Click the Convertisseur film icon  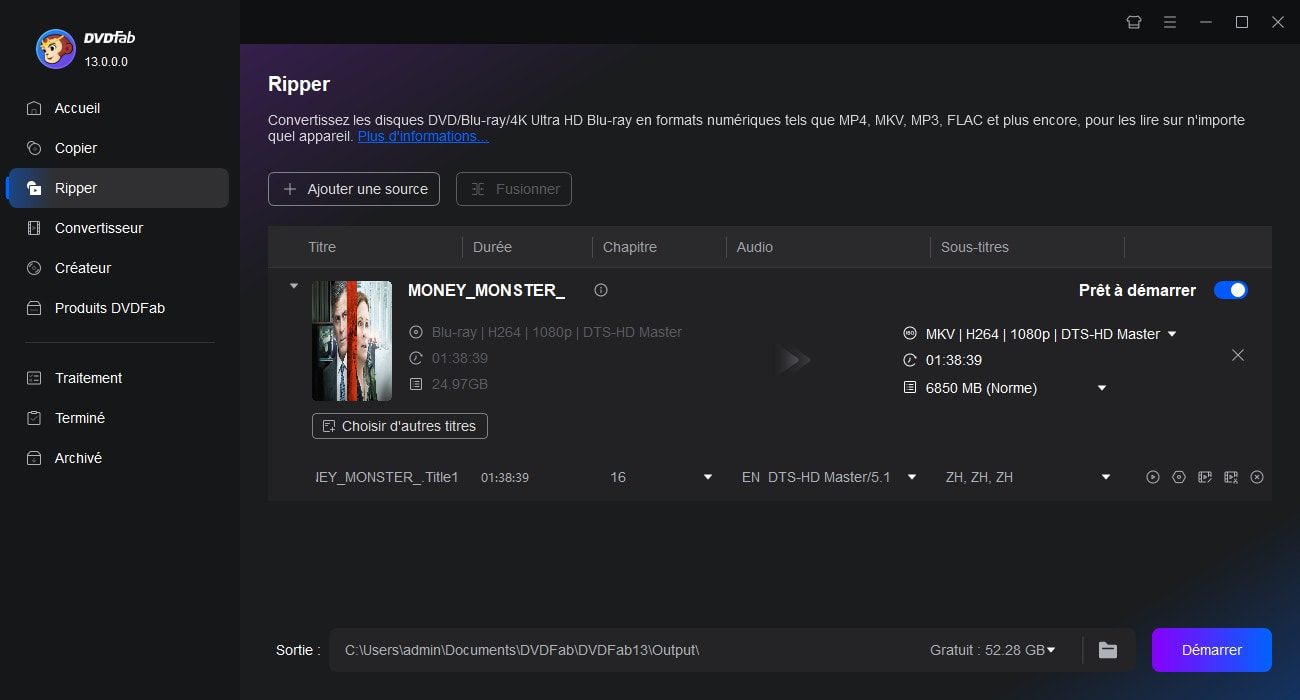[34, 228]
